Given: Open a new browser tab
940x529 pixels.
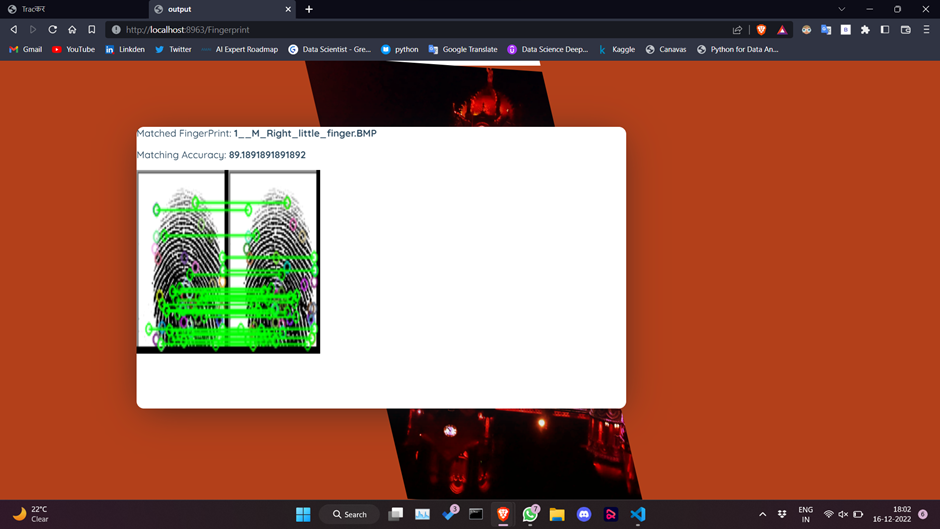Looking at the screenshot, I should tap(309, 9).
